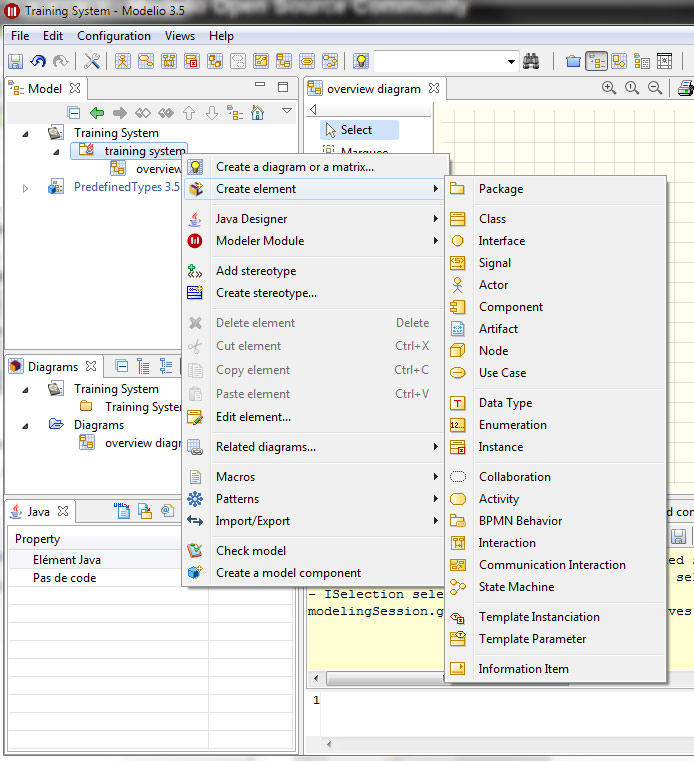Choose Create a diagram or a matrix
This screenshot has height=761, width=694.
point(314,167)
